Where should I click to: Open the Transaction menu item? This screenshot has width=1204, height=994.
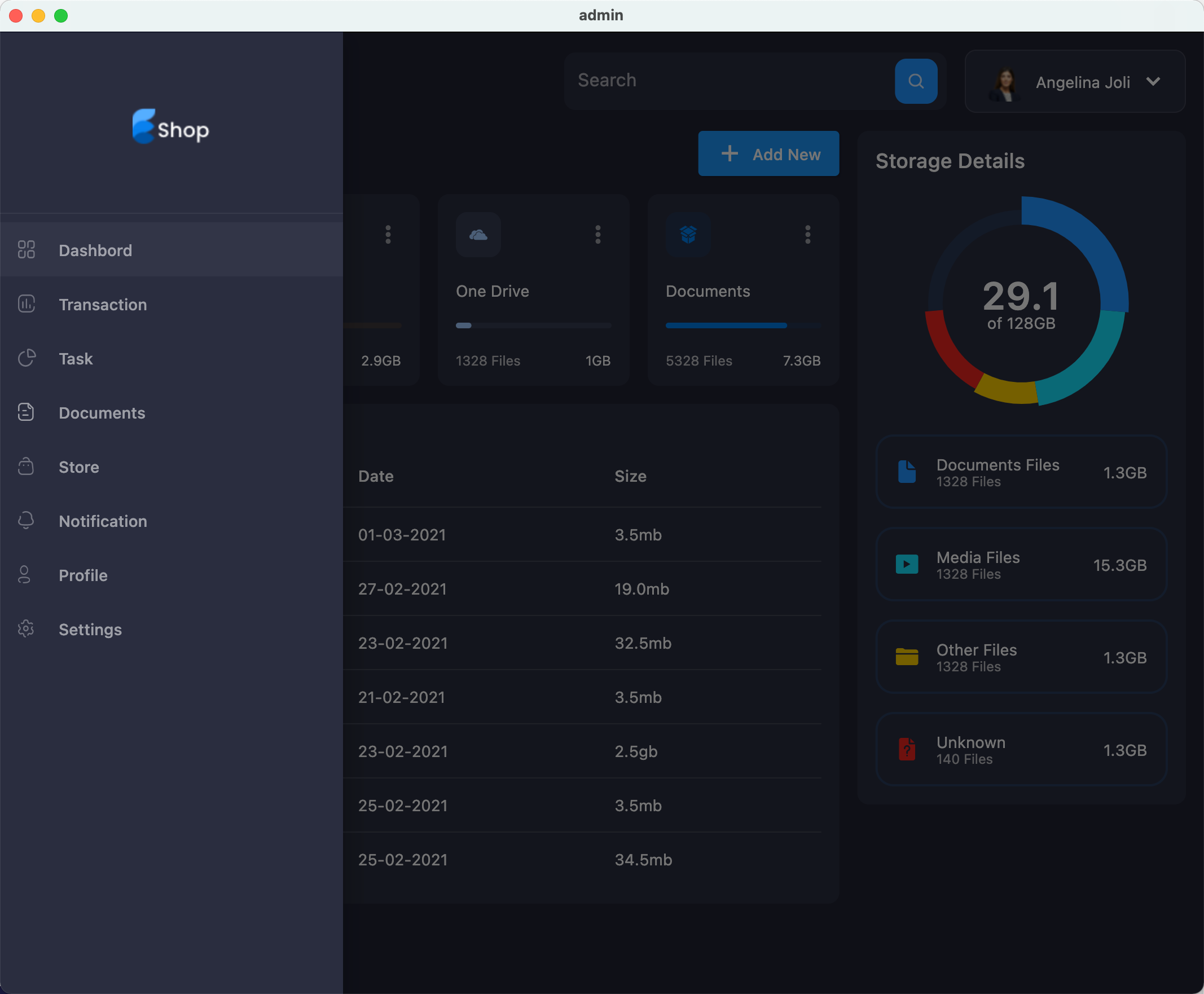(172, 304)
